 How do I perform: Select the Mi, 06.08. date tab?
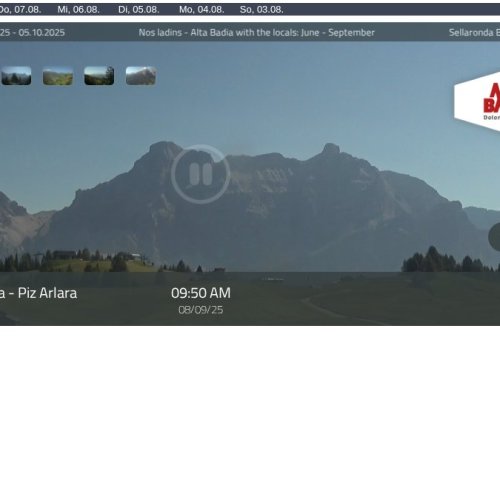coord(78,10)
